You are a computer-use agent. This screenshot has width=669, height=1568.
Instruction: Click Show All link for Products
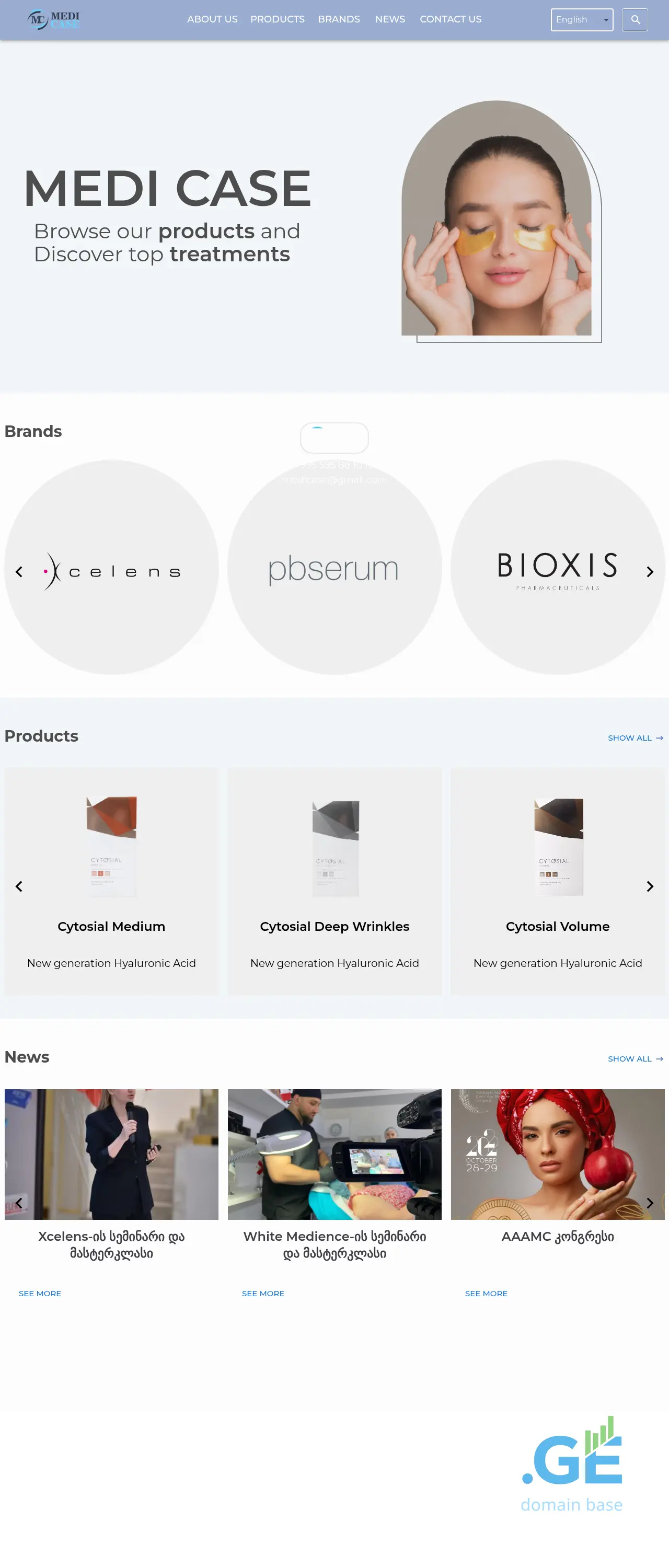tap(635, 737)
